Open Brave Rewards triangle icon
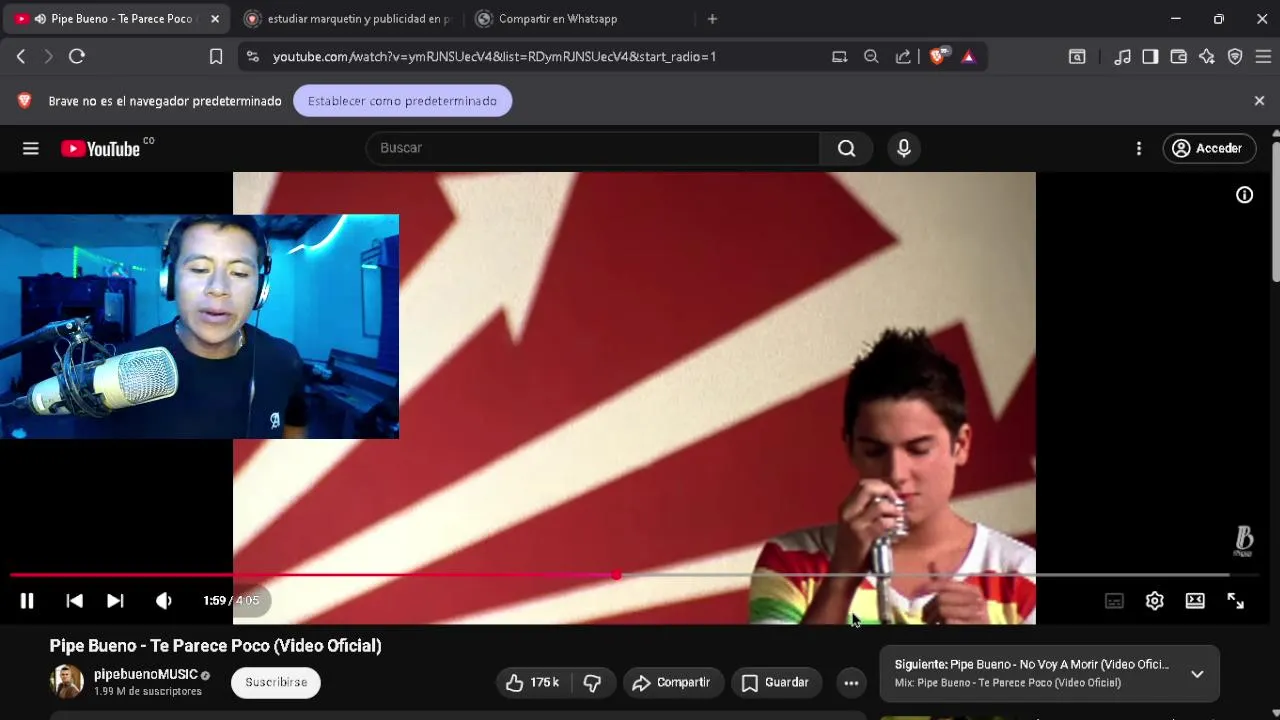This screenshot has width=1280, height=720. click(x=968, y=57)
